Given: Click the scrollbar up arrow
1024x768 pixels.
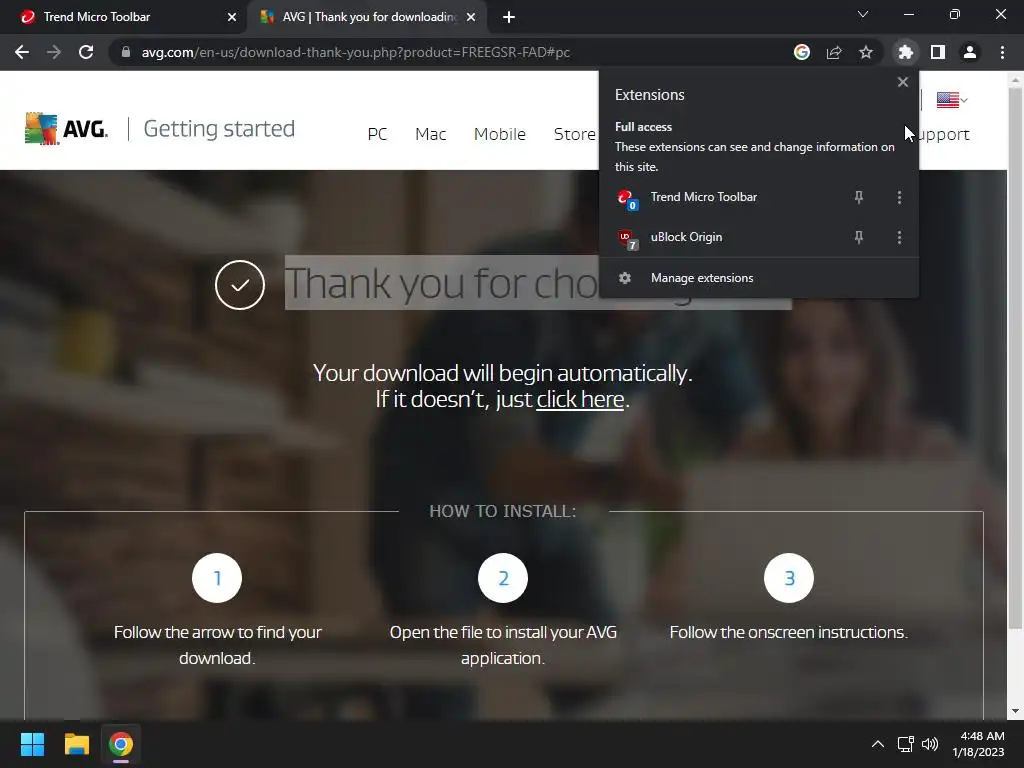Looking at the screenshot, I should click(1015, 80).
